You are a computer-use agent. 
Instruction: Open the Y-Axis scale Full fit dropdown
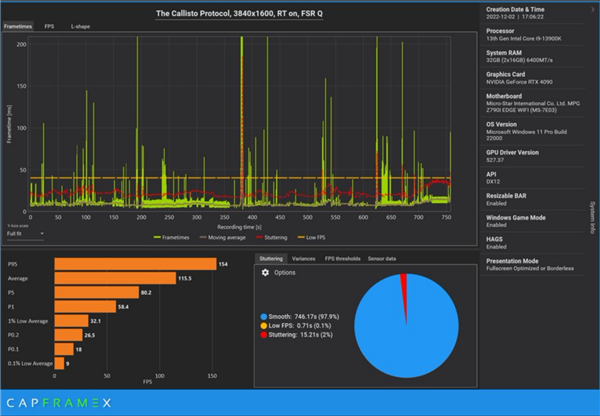[25, 234]
